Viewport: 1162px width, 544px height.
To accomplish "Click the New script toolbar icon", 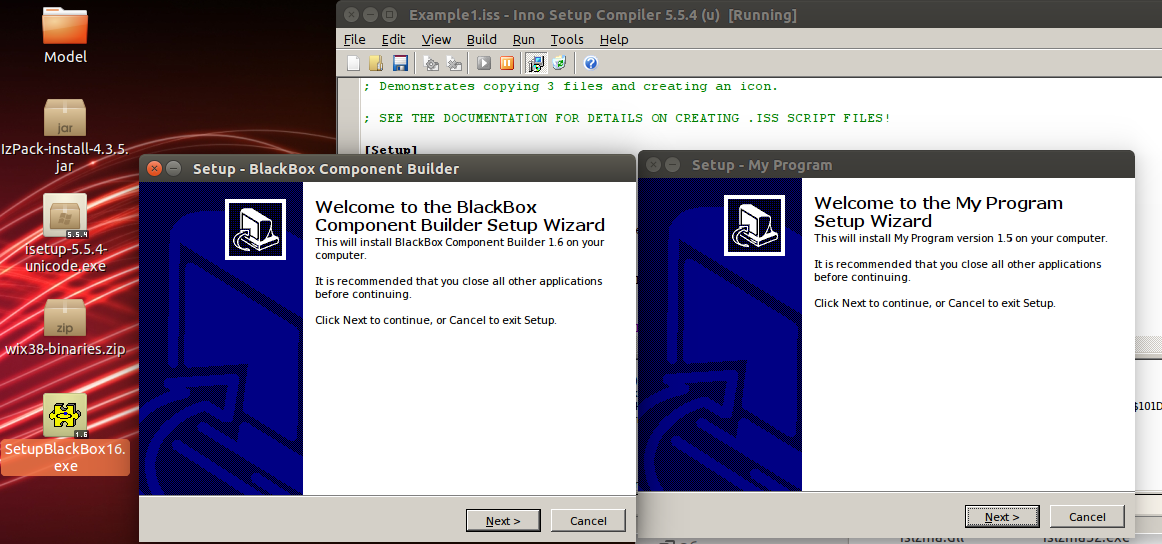I will pyautogui.click(x=353, y=63).
